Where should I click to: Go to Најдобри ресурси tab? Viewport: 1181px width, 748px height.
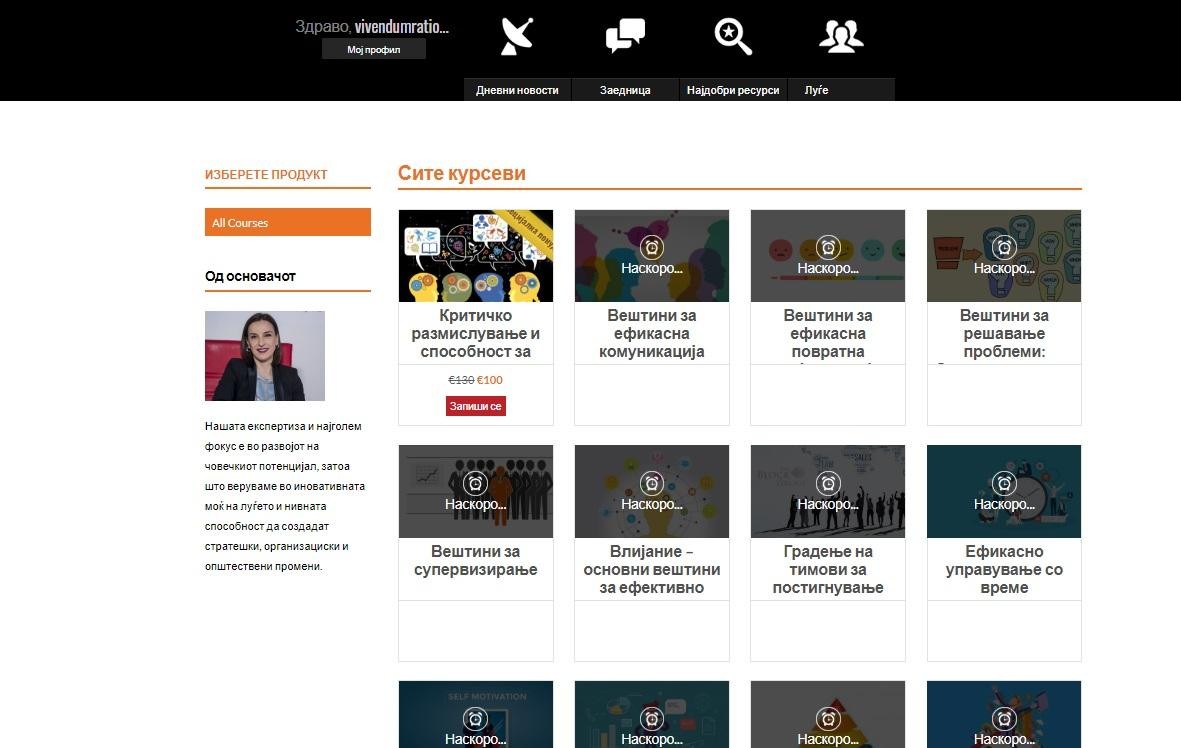point(733,90)
